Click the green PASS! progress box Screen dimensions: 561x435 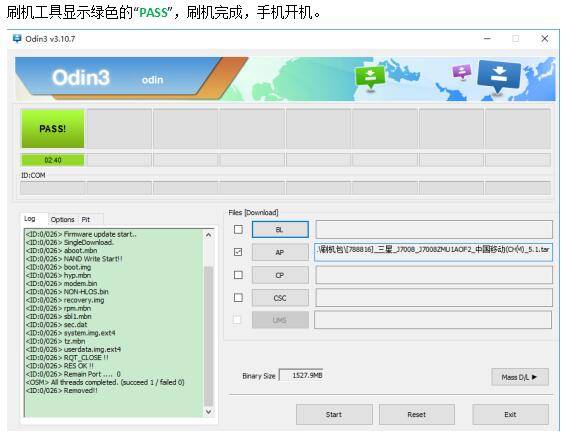point(53,129)
